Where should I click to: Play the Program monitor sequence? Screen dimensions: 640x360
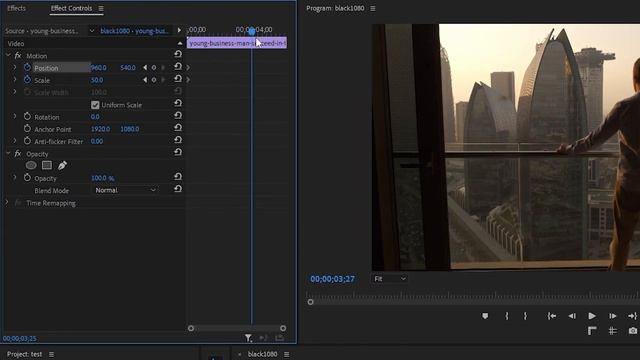pyautogui.click(x=592, y=316)
